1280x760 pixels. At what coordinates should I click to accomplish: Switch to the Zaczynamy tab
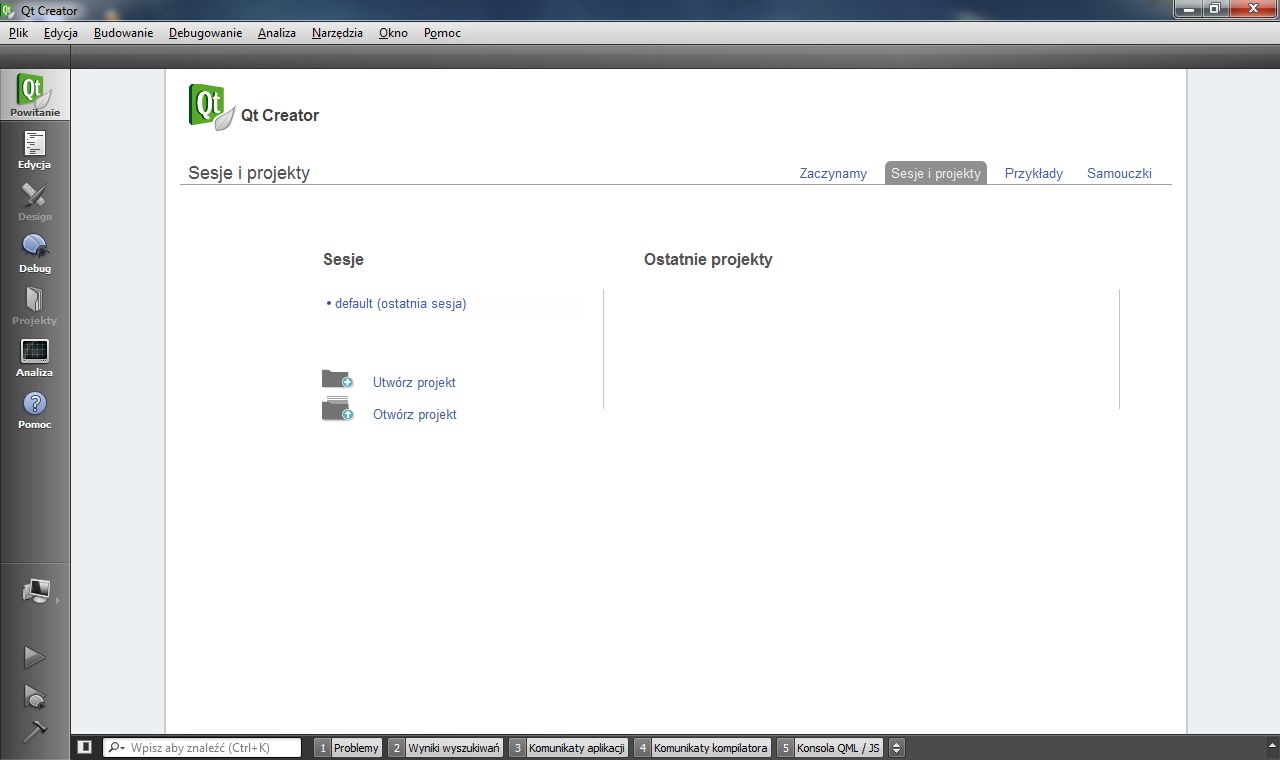tap(833, 173)
